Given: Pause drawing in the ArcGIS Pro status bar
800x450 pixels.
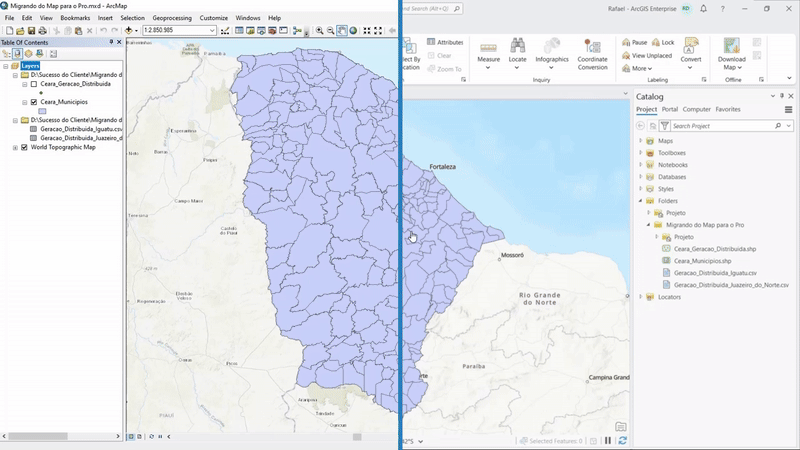Looking at the screenshot, I should click(x=608, y=440).
